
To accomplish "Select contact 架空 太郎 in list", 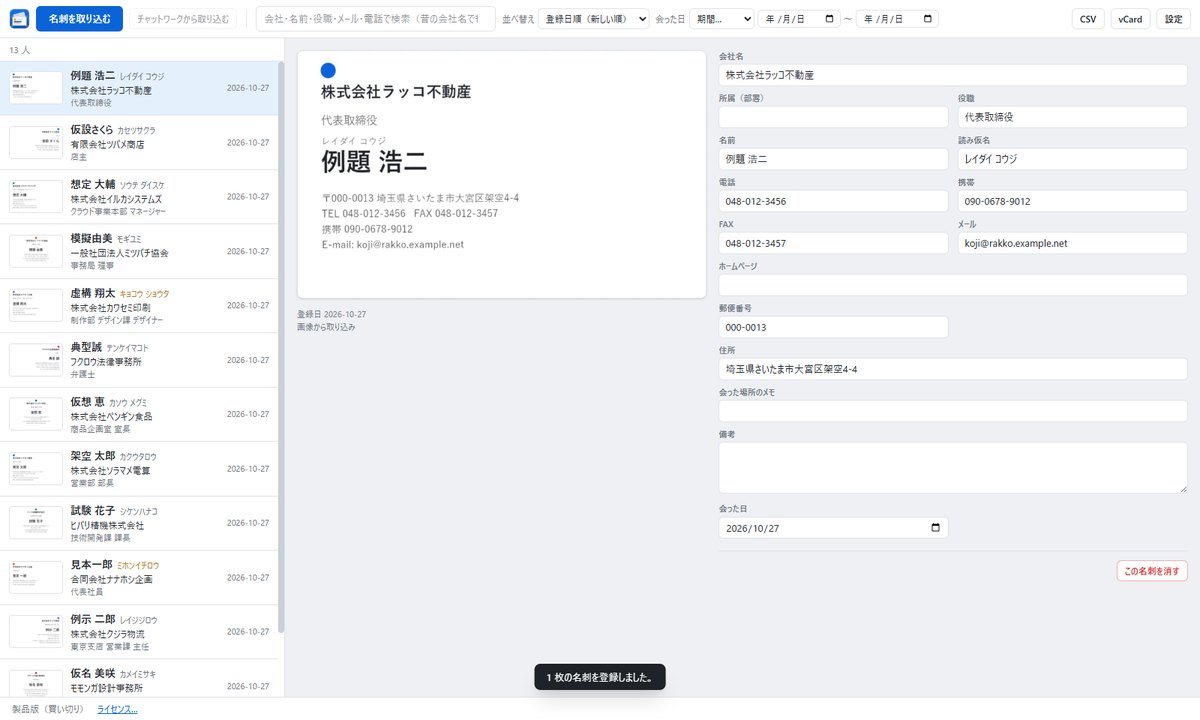I will 139,468.
